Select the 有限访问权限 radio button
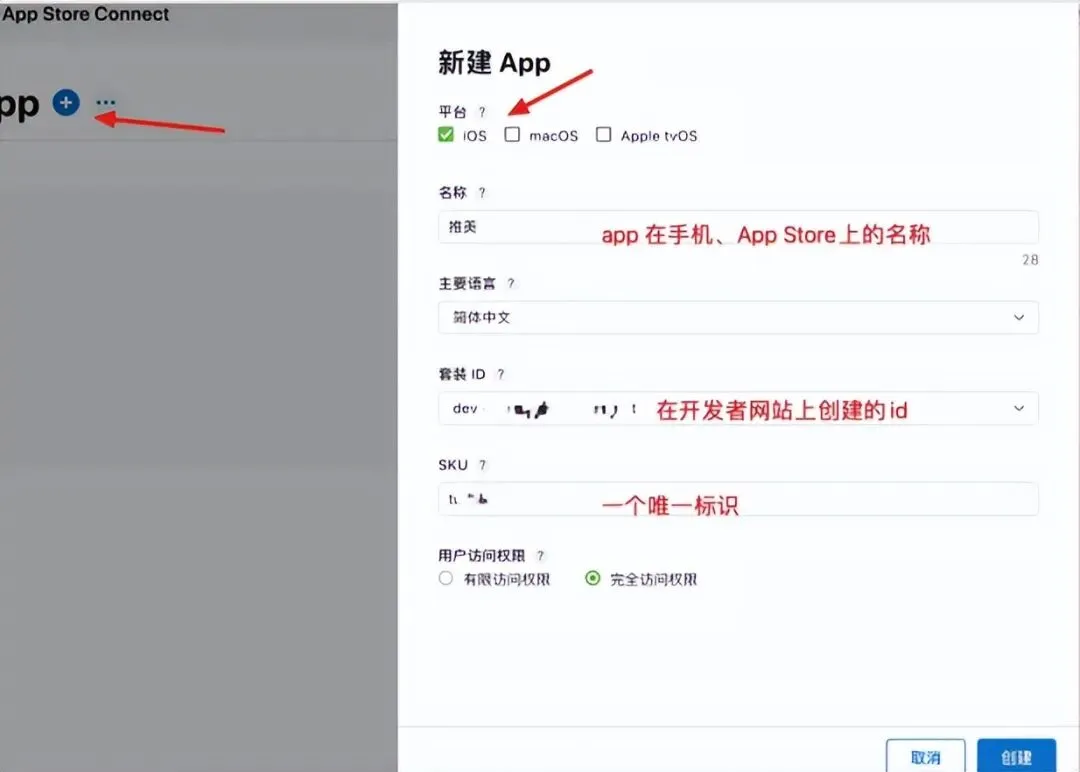Image resolution: width=1080 pixels, height=772 pixels. (x=446, y=578)
